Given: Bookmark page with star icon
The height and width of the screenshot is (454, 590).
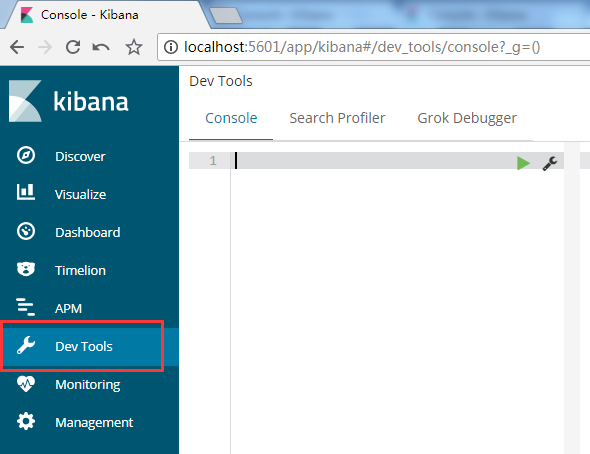Looking at the screenshot, I should pos(134,47).
